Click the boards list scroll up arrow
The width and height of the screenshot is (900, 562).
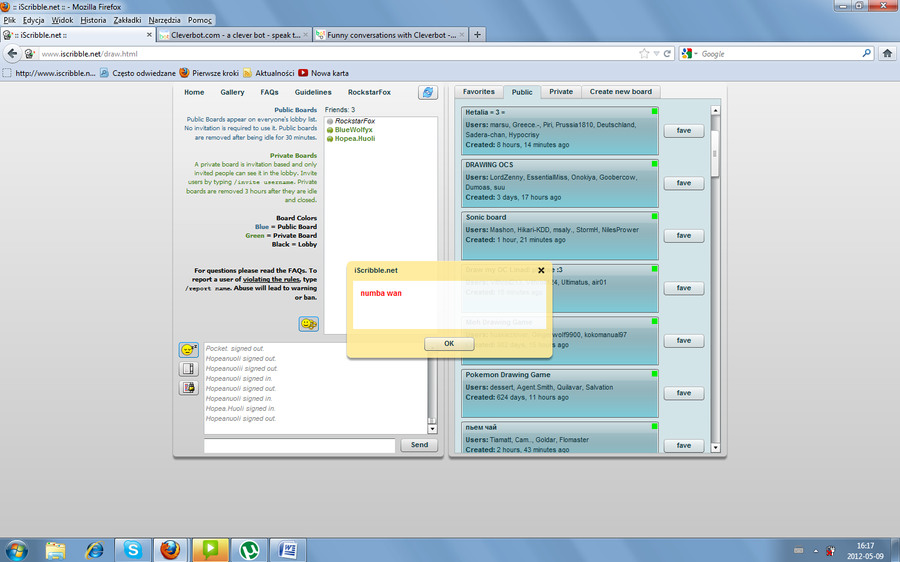[715, 110]
